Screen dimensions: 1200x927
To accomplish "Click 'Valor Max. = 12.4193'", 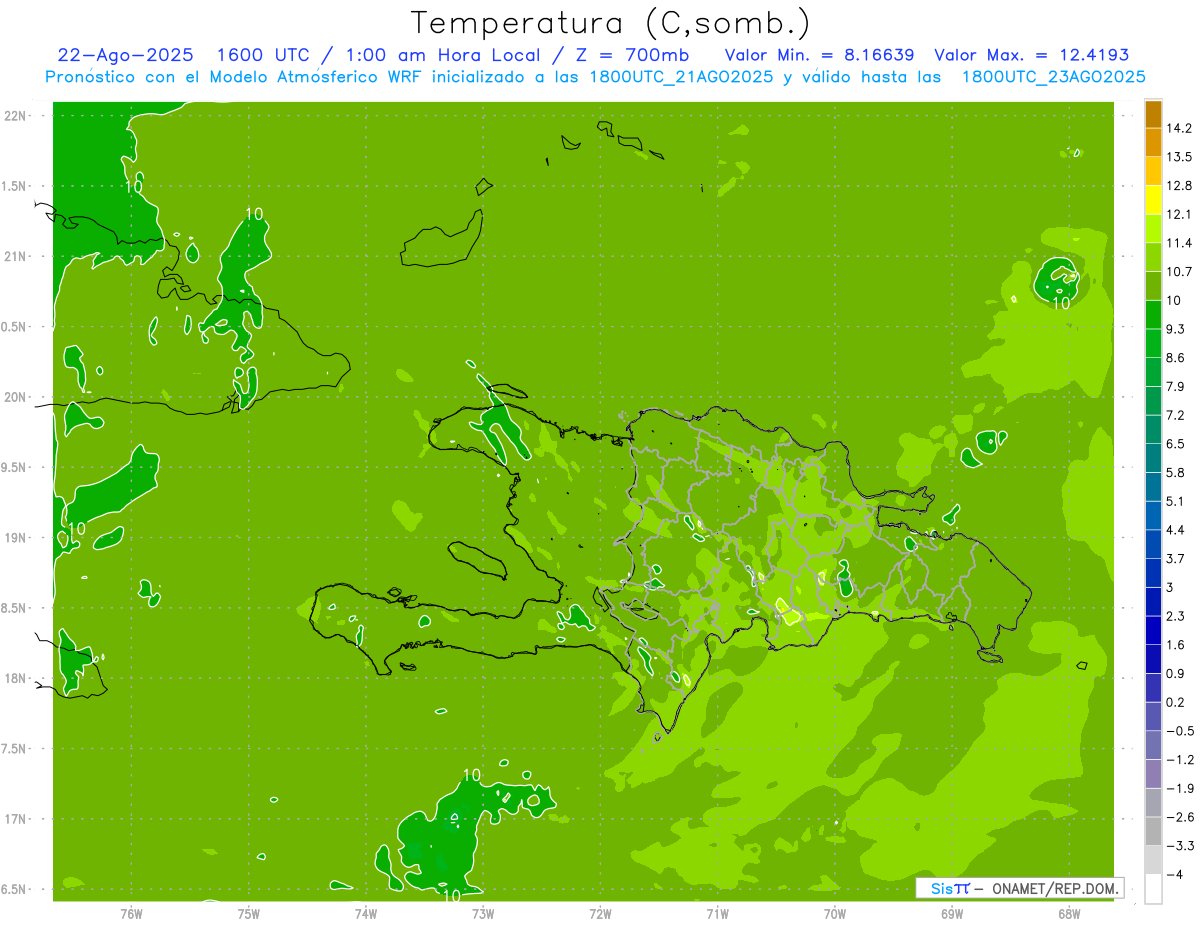I will coord(1032,55).
